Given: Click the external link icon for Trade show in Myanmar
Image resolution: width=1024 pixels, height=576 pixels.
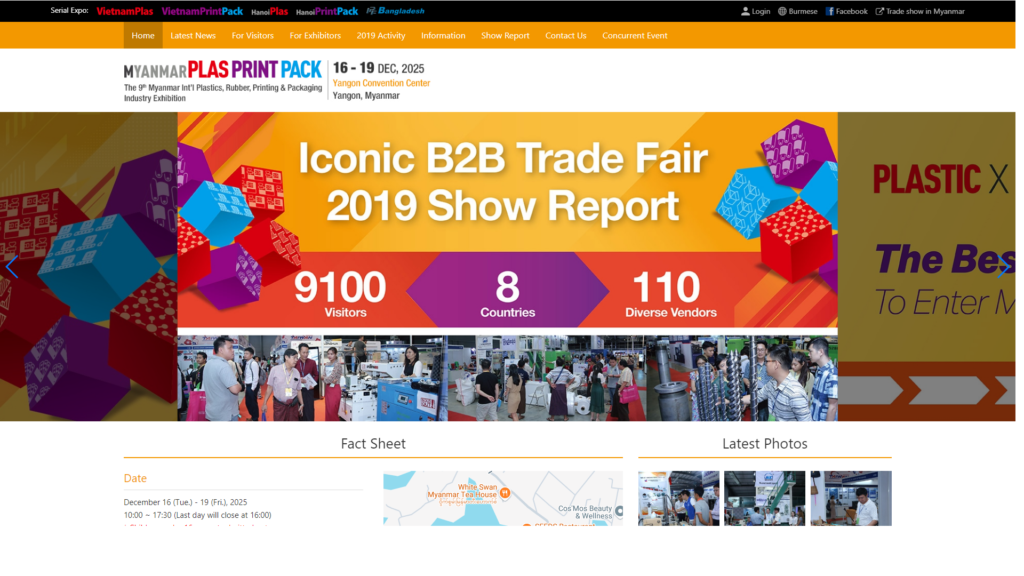Looking at the screenshot, I should click(x=879, y=11).
